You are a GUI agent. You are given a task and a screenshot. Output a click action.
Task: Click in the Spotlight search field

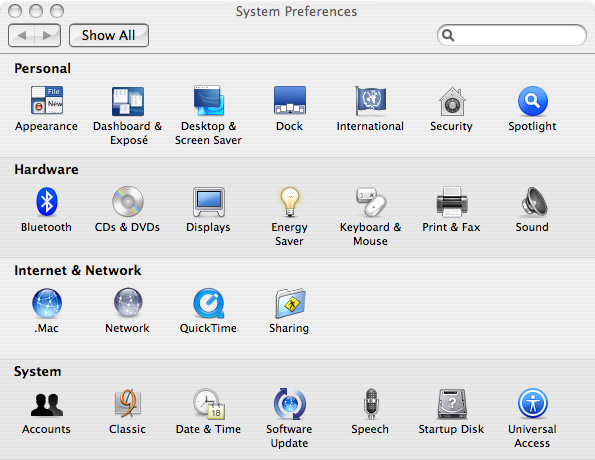[512, 35]
